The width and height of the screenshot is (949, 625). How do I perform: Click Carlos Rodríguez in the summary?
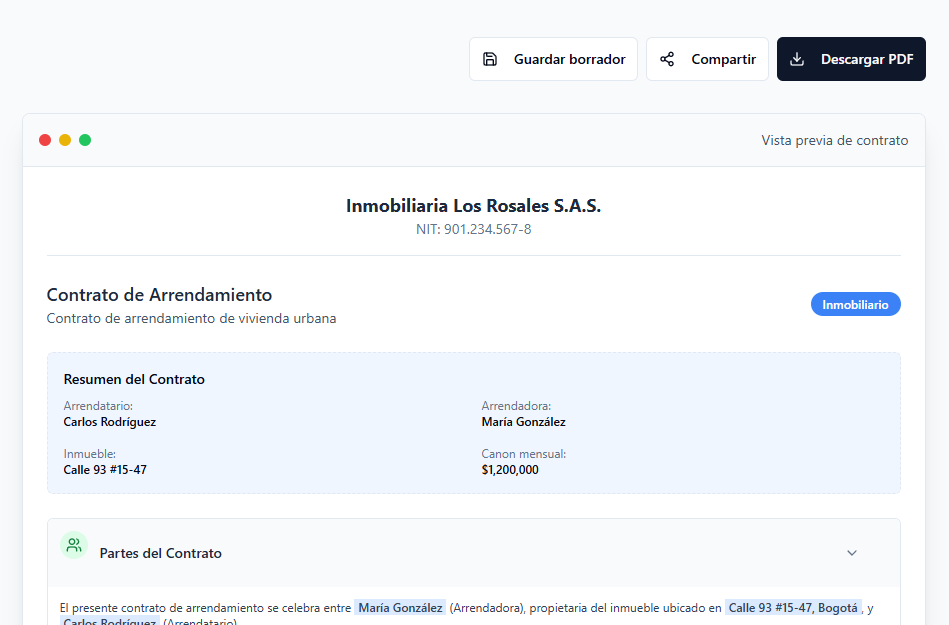[x=110, y=422]
